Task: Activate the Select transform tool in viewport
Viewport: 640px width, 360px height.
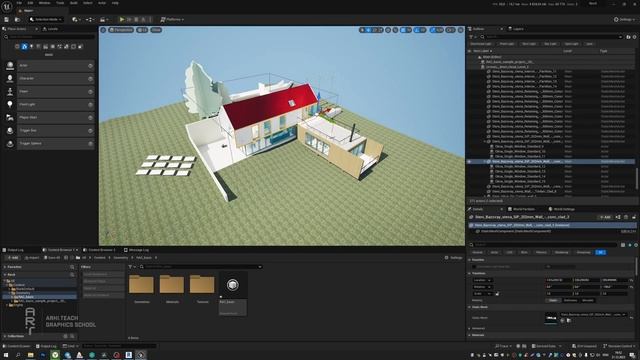Action: pyautogui.click(x=362, y=30)
